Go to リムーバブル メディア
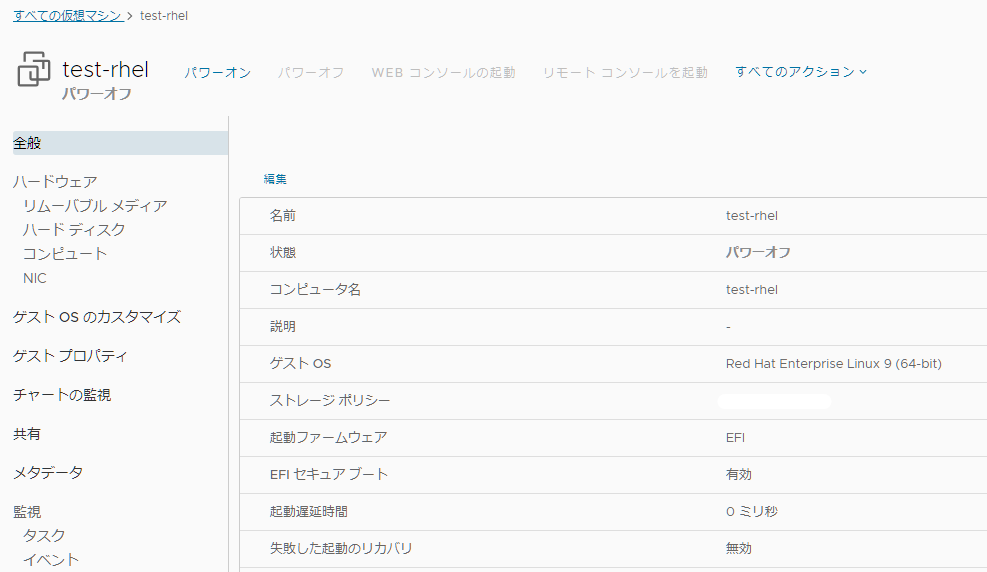 pyautogui.click(x=95, y=206)
